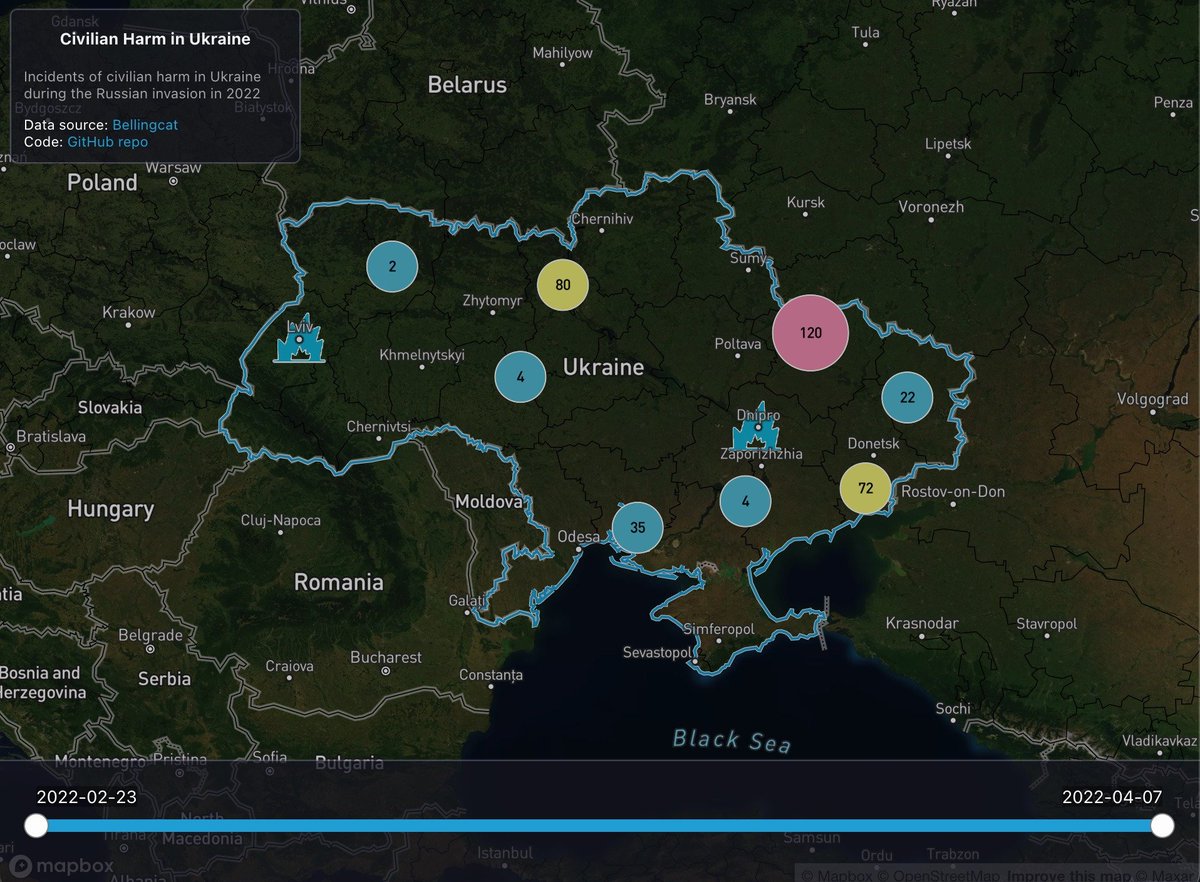Click the start date slider handle
The width and height of the screenshot is (1200, 882).
tap(36, 826)
